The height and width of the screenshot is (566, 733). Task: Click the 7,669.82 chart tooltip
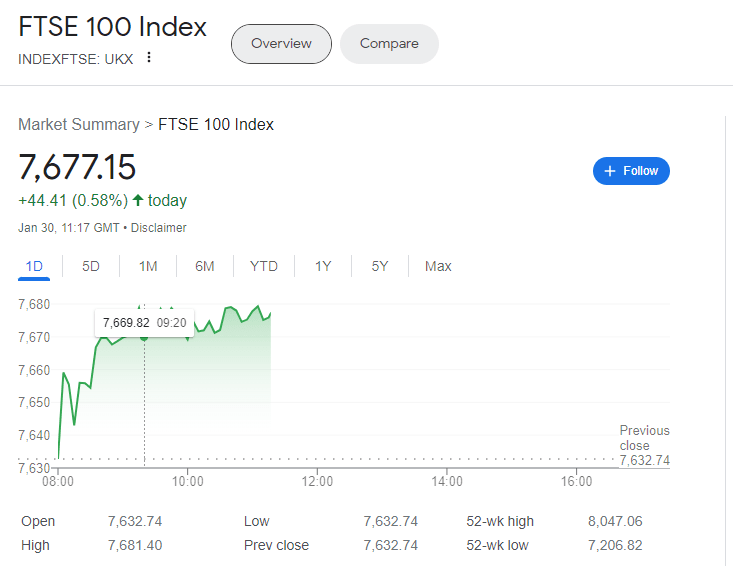tap(144, 322)
